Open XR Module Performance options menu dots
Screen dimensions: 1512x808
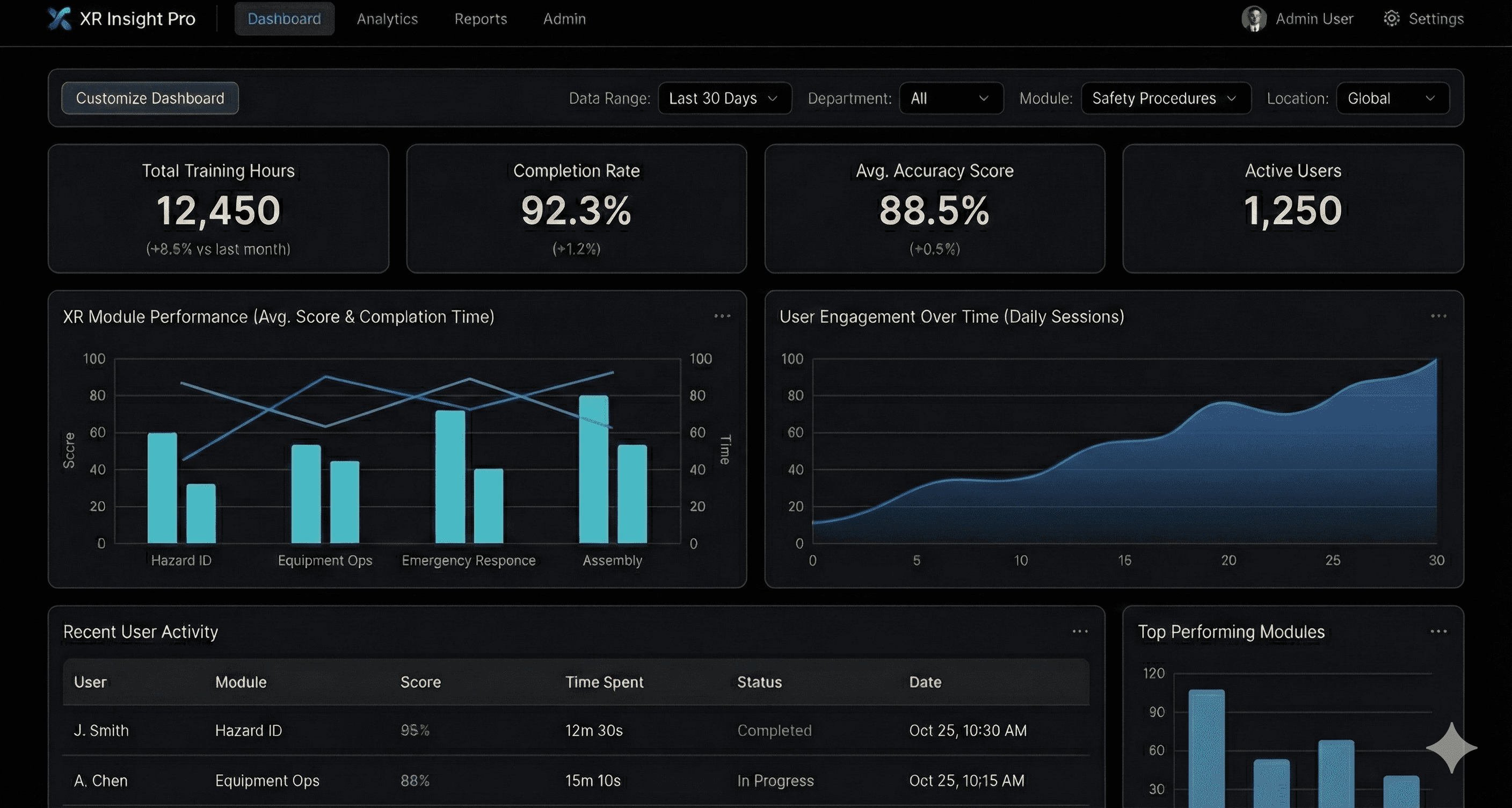(x=722, y=316)
